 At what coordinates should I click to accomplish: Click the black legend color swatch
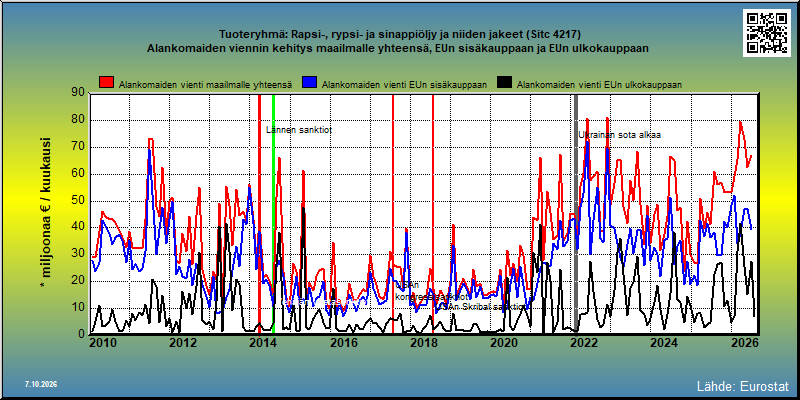pos(505,83)
